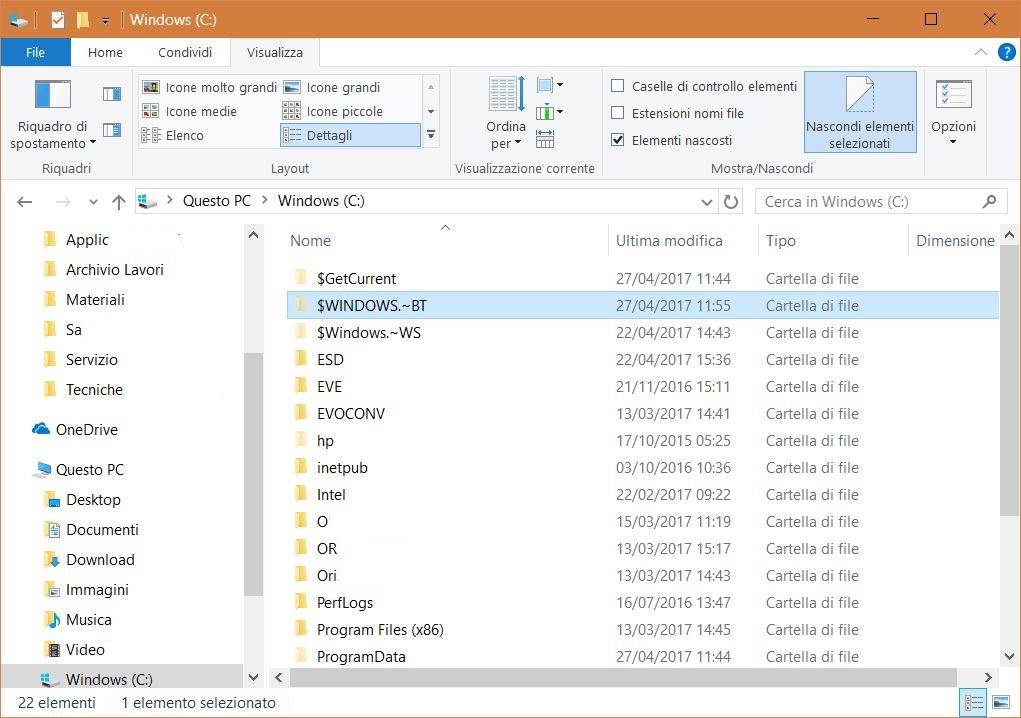Sort by Ultima modifica column header
The height and width of the screenshot is (718, 1021).
(669, 241)
